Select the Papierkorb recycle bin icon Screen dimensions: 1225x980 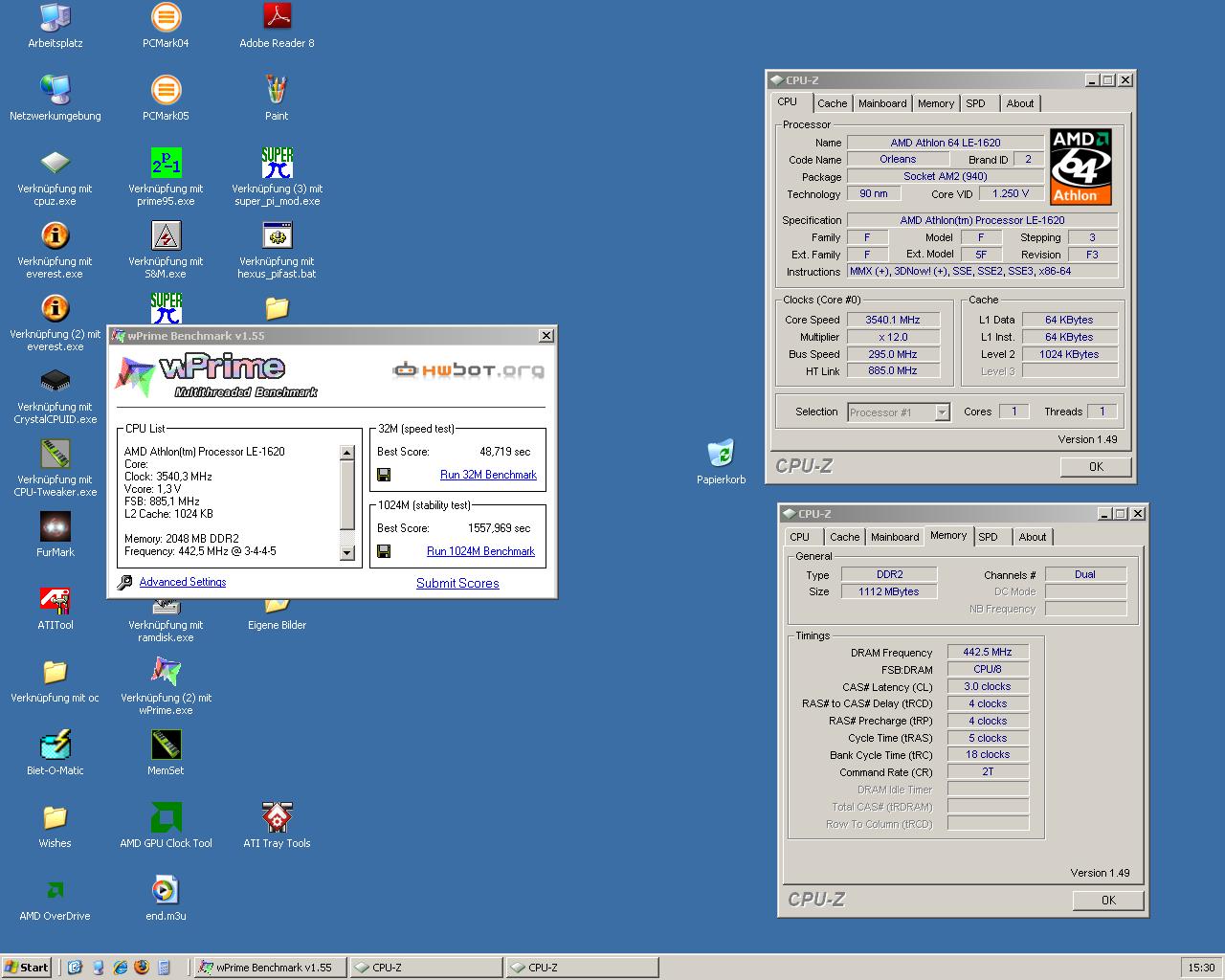pyautogui.click(x=721, y=454)
